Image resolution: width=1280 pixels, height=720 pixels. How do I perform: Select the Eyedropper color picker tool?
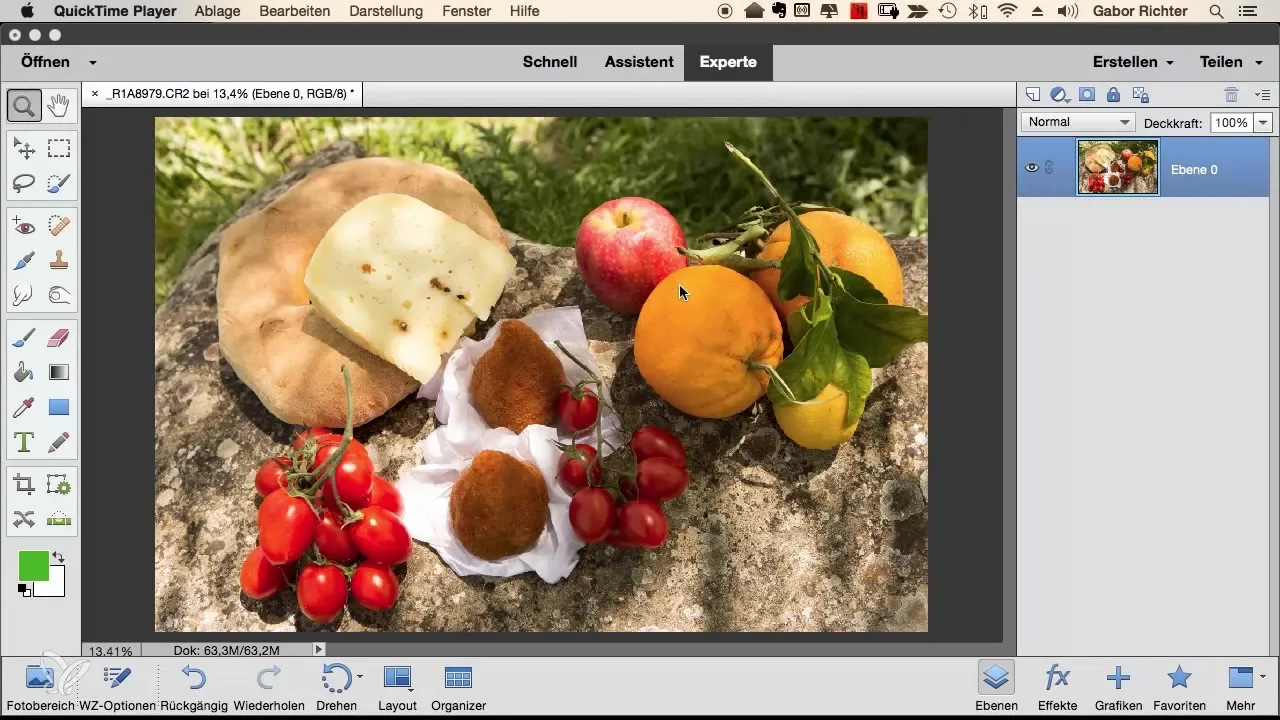tap(24, 407)
